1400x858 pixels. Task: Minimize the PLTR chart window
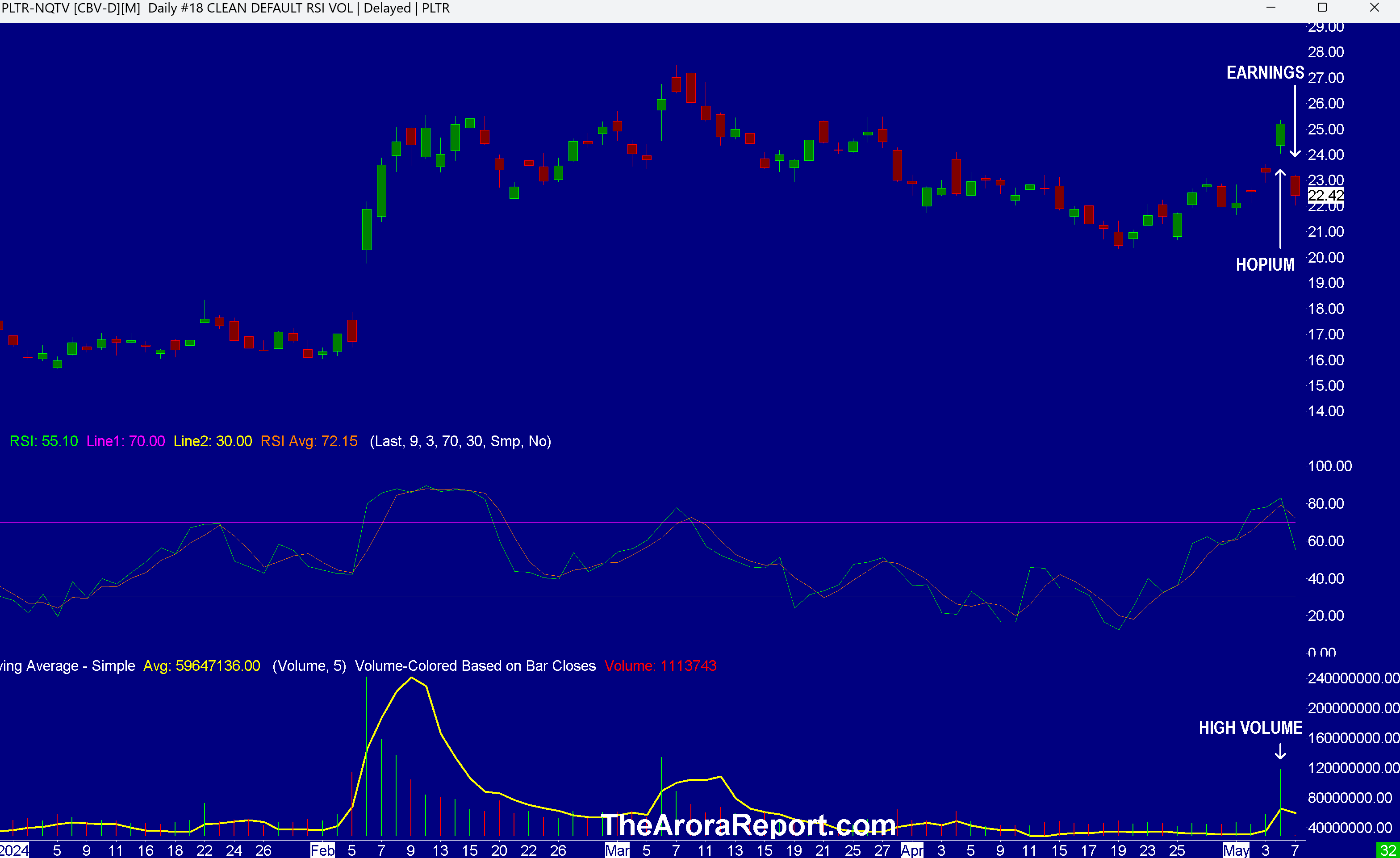[1271, 8]
